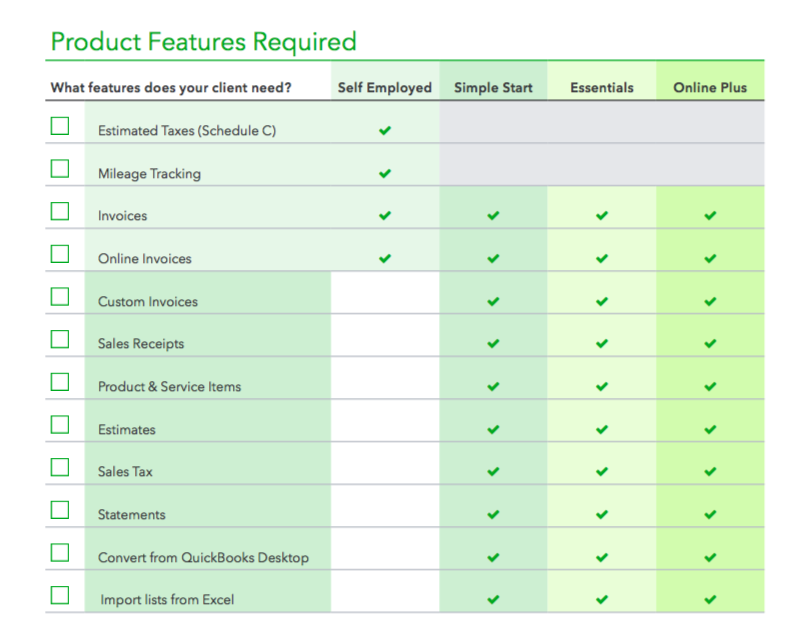Check the Custom Invoices box
805x627 pixels.
pyautogui.click(x=60, y=297)
